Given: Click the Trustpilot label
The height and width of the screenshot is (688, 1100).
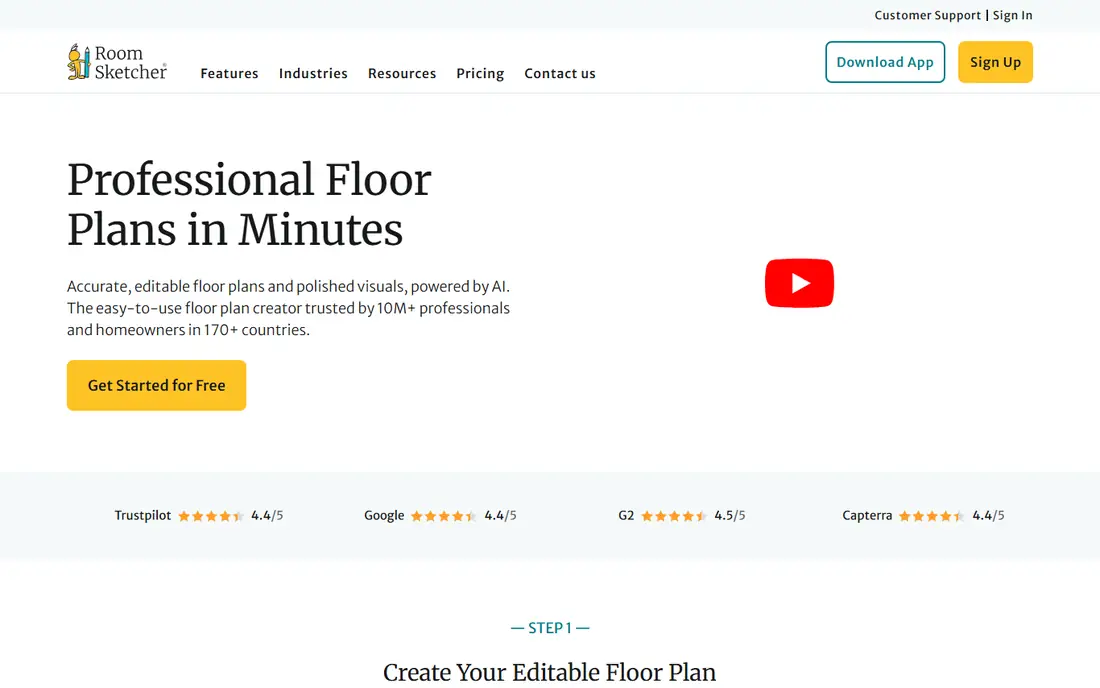Looking at the screenshot, I should (x=142, y=515).
